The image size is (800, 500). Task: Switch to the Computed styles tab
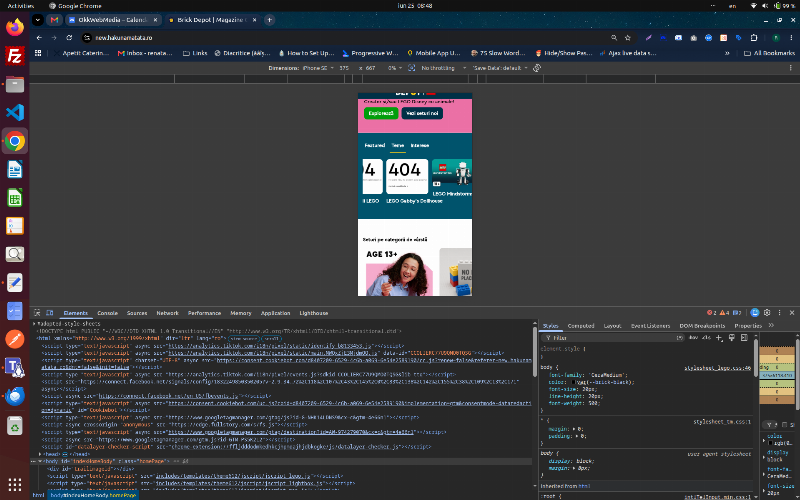(581, 325)
